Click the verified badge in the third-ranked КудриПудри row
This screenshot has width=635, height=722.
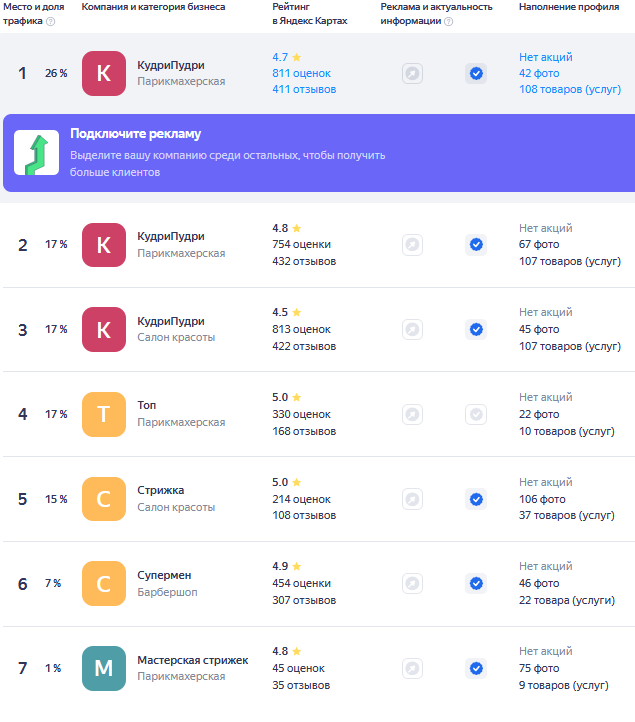(x=476, y=329)
